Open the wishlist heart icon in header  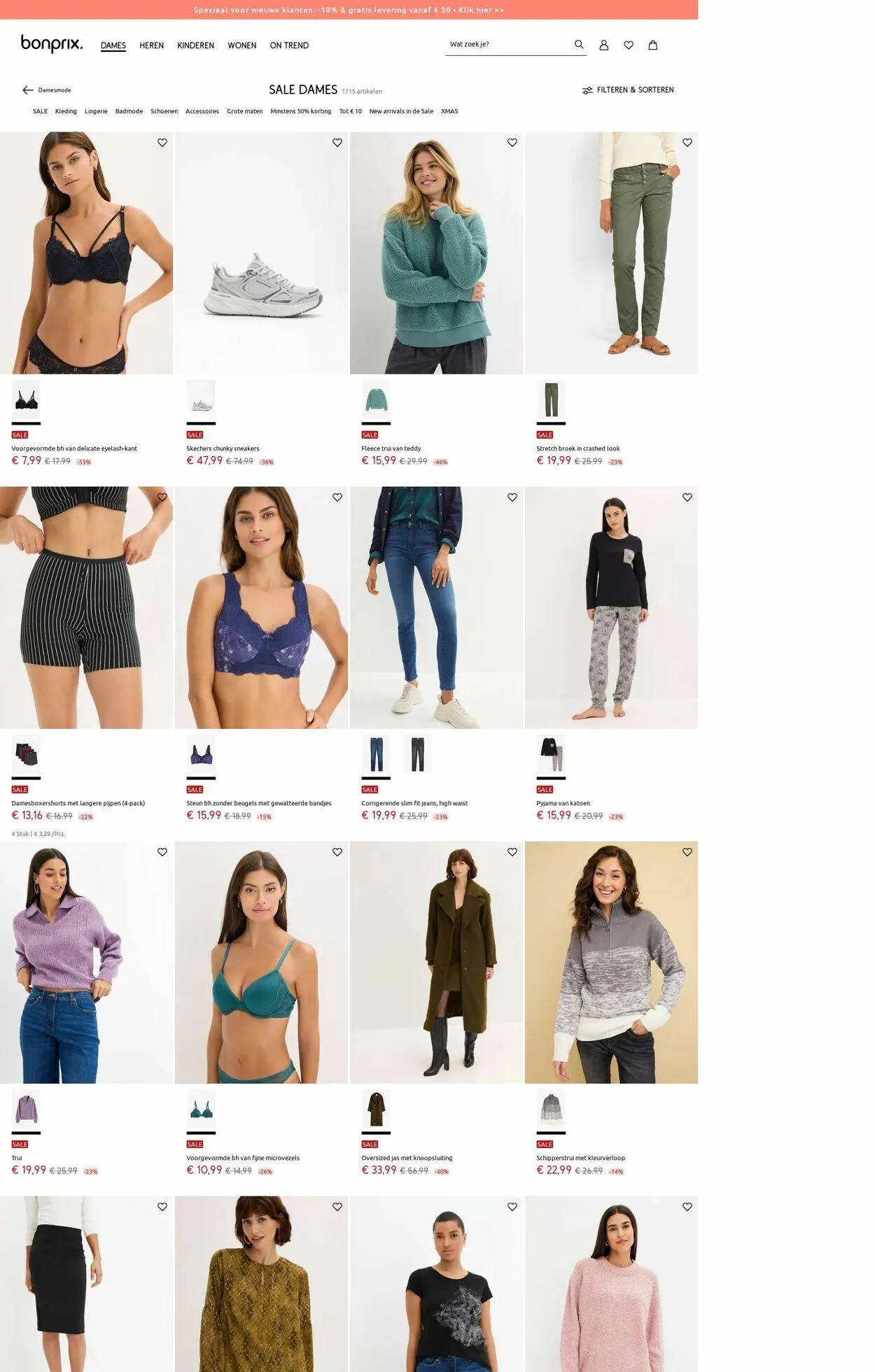[629, 45]
